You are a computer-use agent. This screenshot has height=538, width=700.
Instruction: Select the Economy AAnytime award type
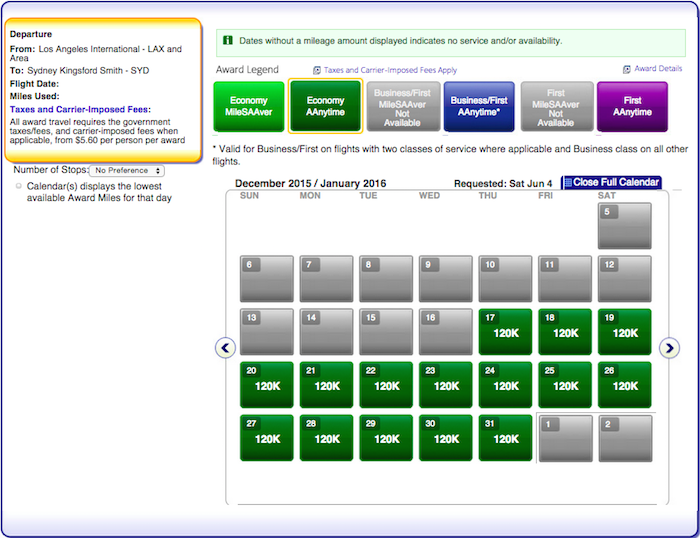(x=325, y=106)
